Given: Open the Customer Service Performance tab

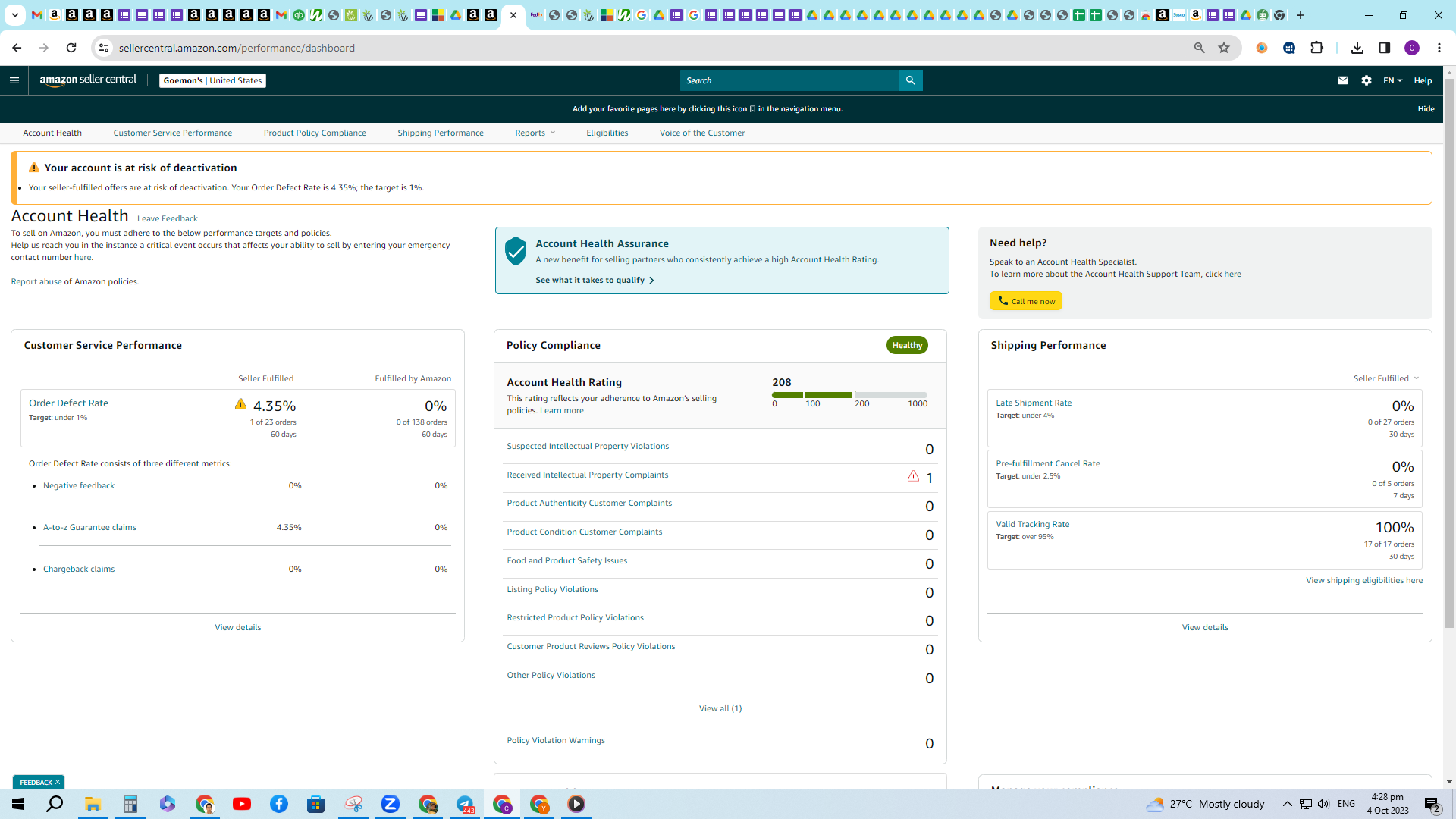Looking at the screenshot, I should click(173, 133).
